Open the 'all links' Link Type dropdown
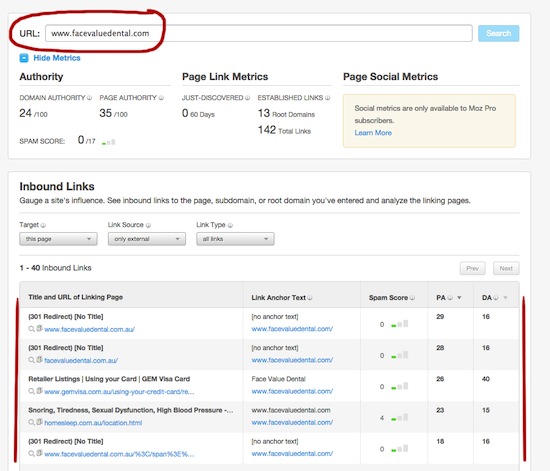Image resolution: width=550 pixels, height=471 pixels. pos(235,239)
